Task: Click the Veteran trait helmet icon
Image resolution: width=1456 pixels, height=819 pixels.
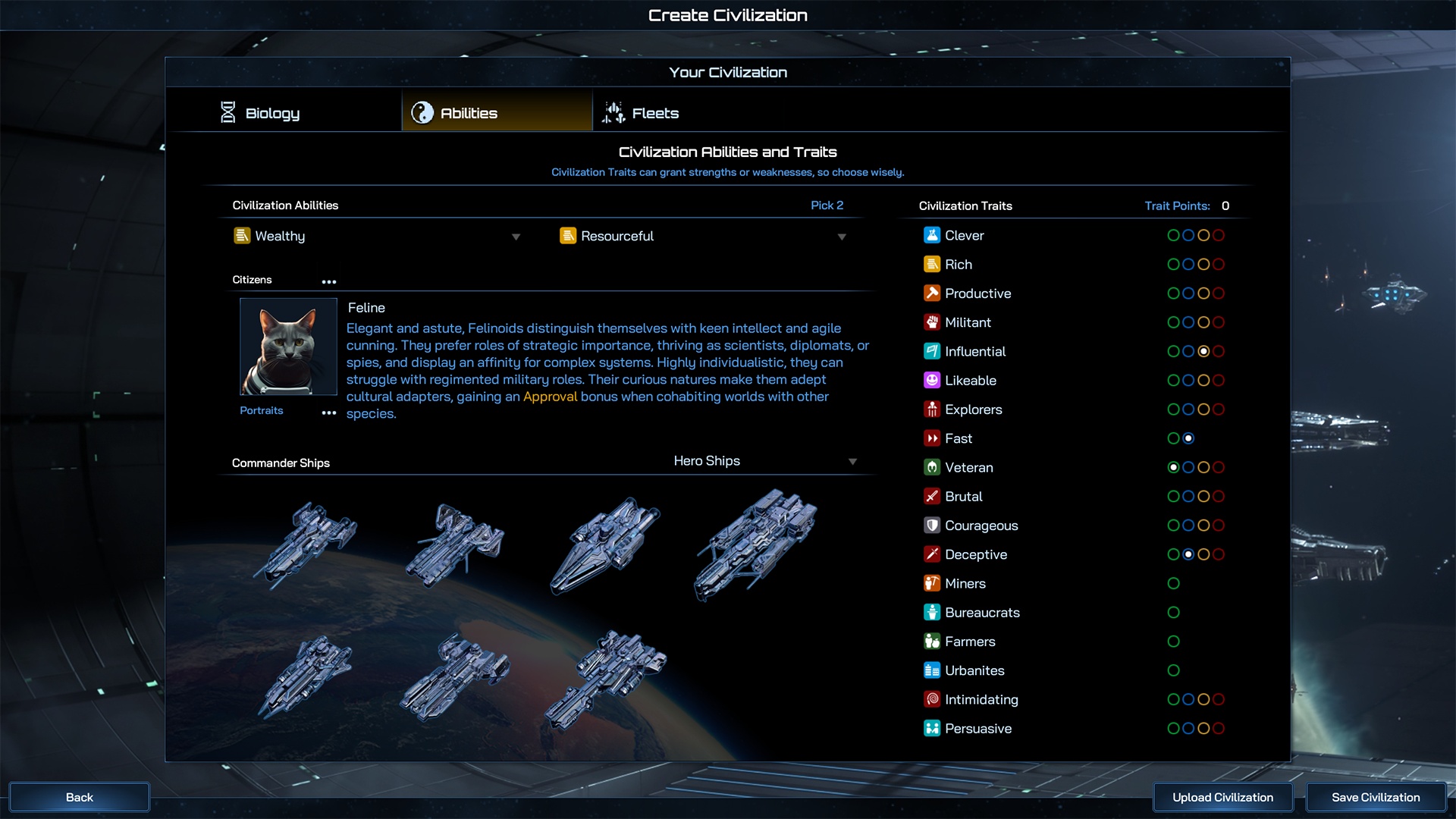Action: [932, 467]
